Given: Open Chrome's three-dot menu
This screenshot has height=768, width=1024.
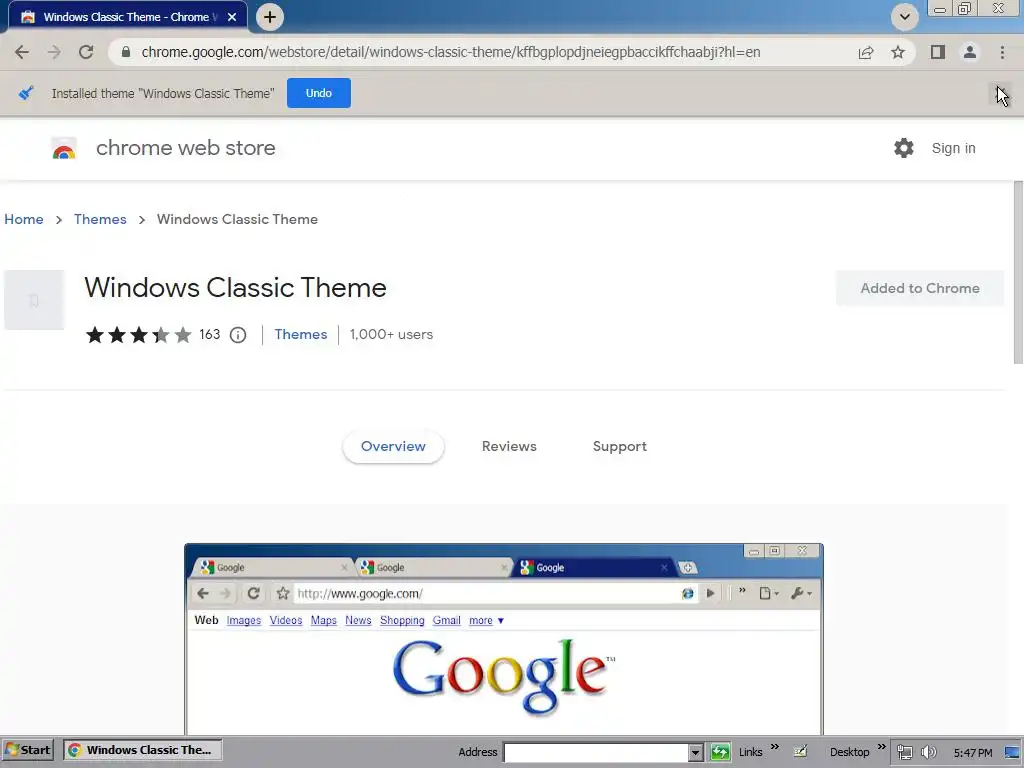Looking at the screenshot, I should coord(1002,52).
